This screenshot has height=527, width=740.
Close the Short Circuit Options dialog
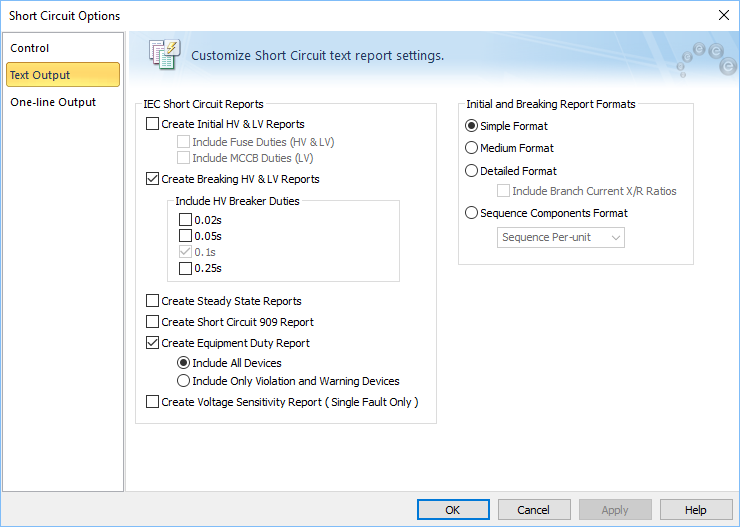[723, 15]
